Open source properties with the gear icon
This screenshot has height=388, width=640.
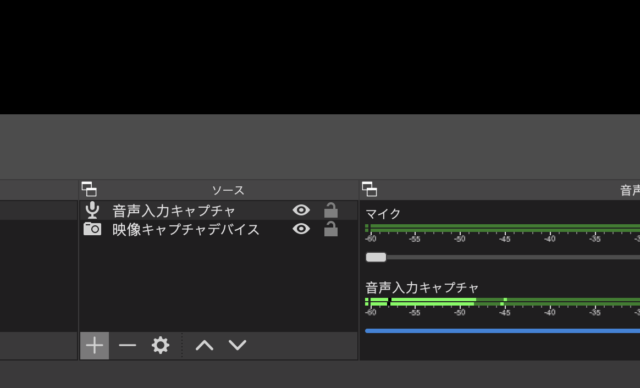click(x=160, y=346)
